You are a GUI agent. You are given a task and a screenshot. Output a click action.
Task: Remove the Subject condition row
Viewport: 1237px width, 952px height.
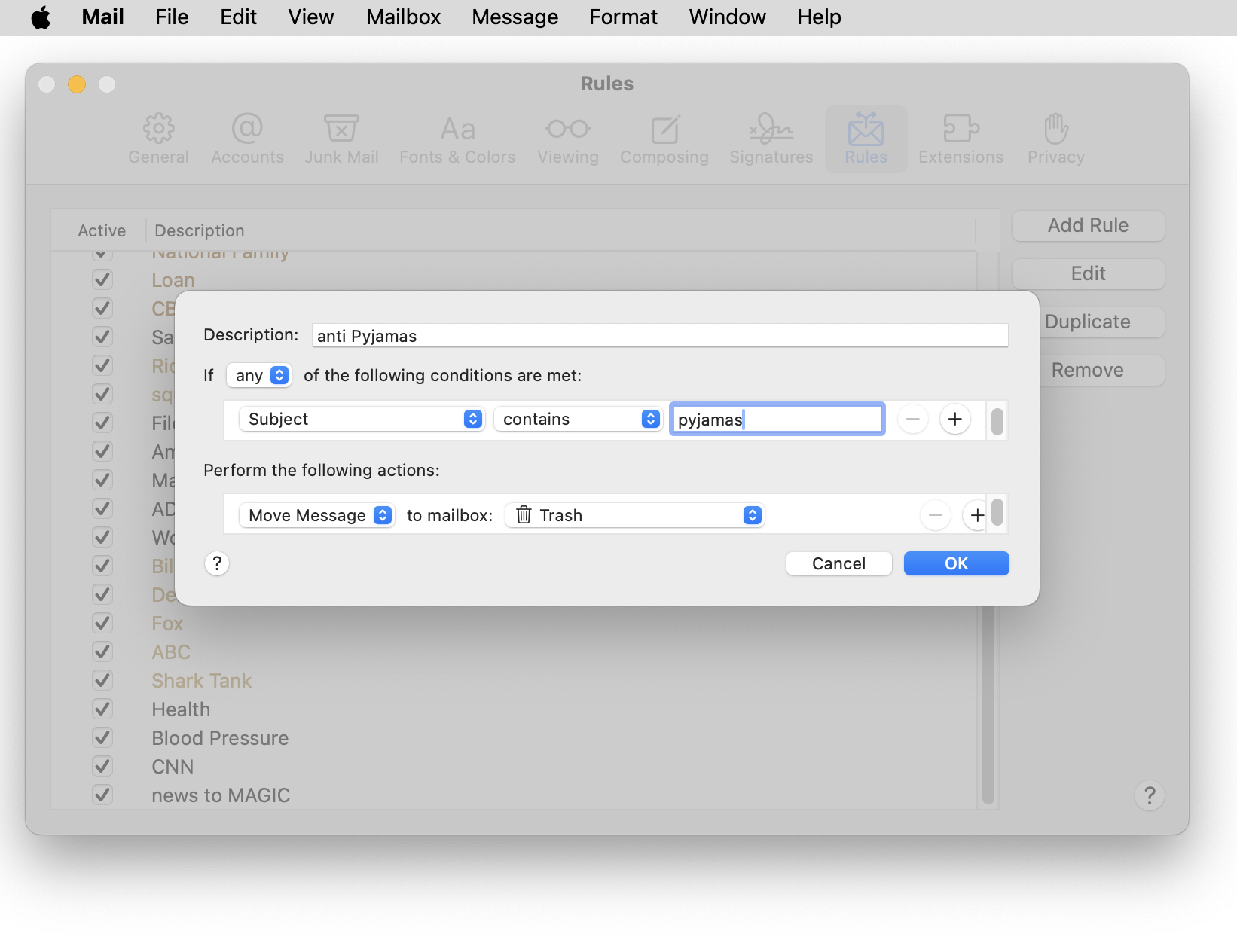tap(912, 419)
